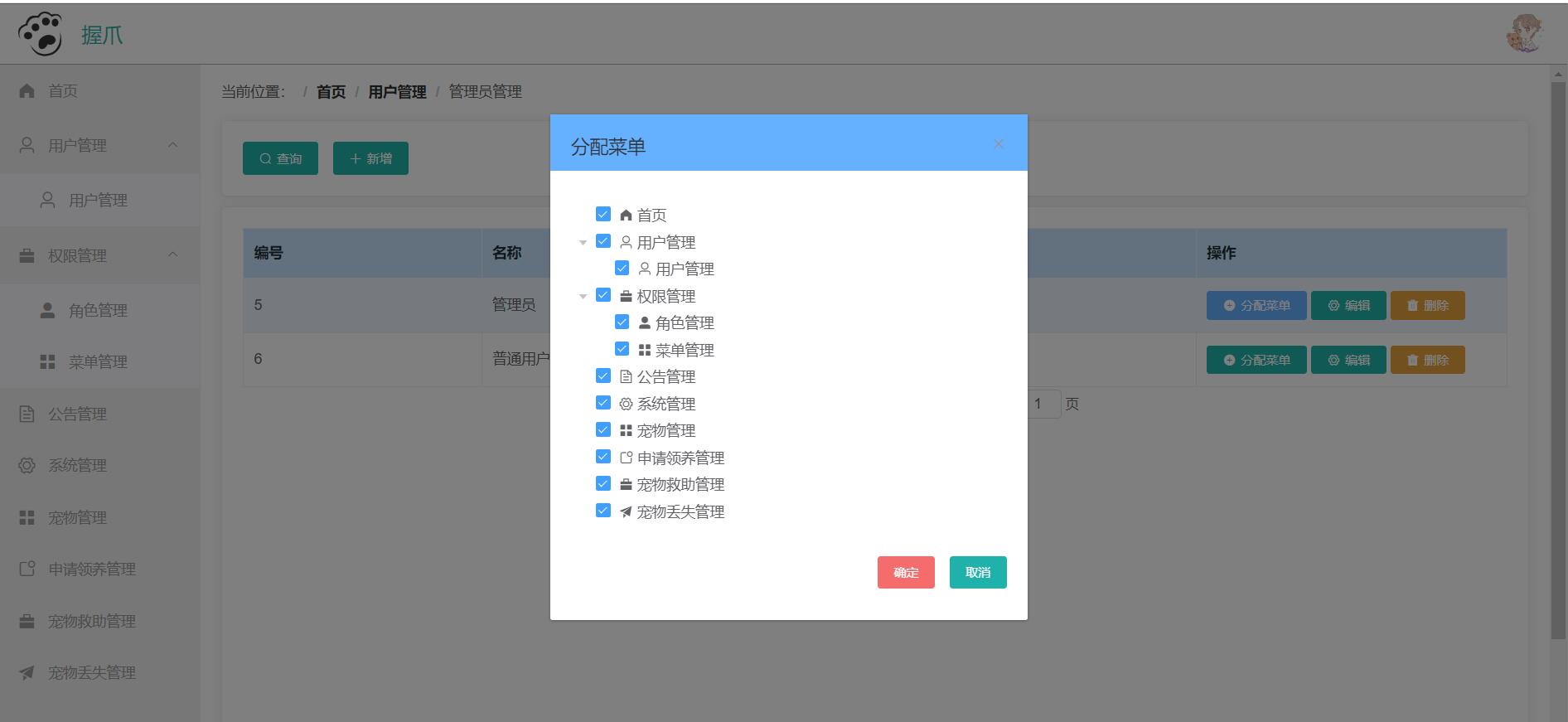Click the icon beside 申请领养管理 in dialog
Screen dimensions: 1568x722
pyautogui.click(x=626, y=458)
